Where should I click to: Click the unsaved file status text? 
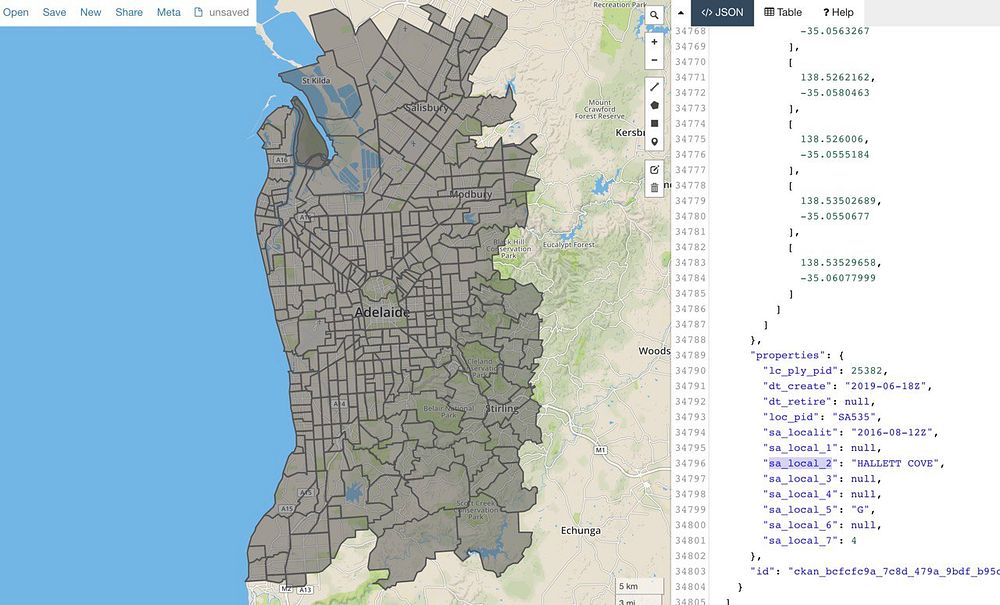(x=229, y=12)
